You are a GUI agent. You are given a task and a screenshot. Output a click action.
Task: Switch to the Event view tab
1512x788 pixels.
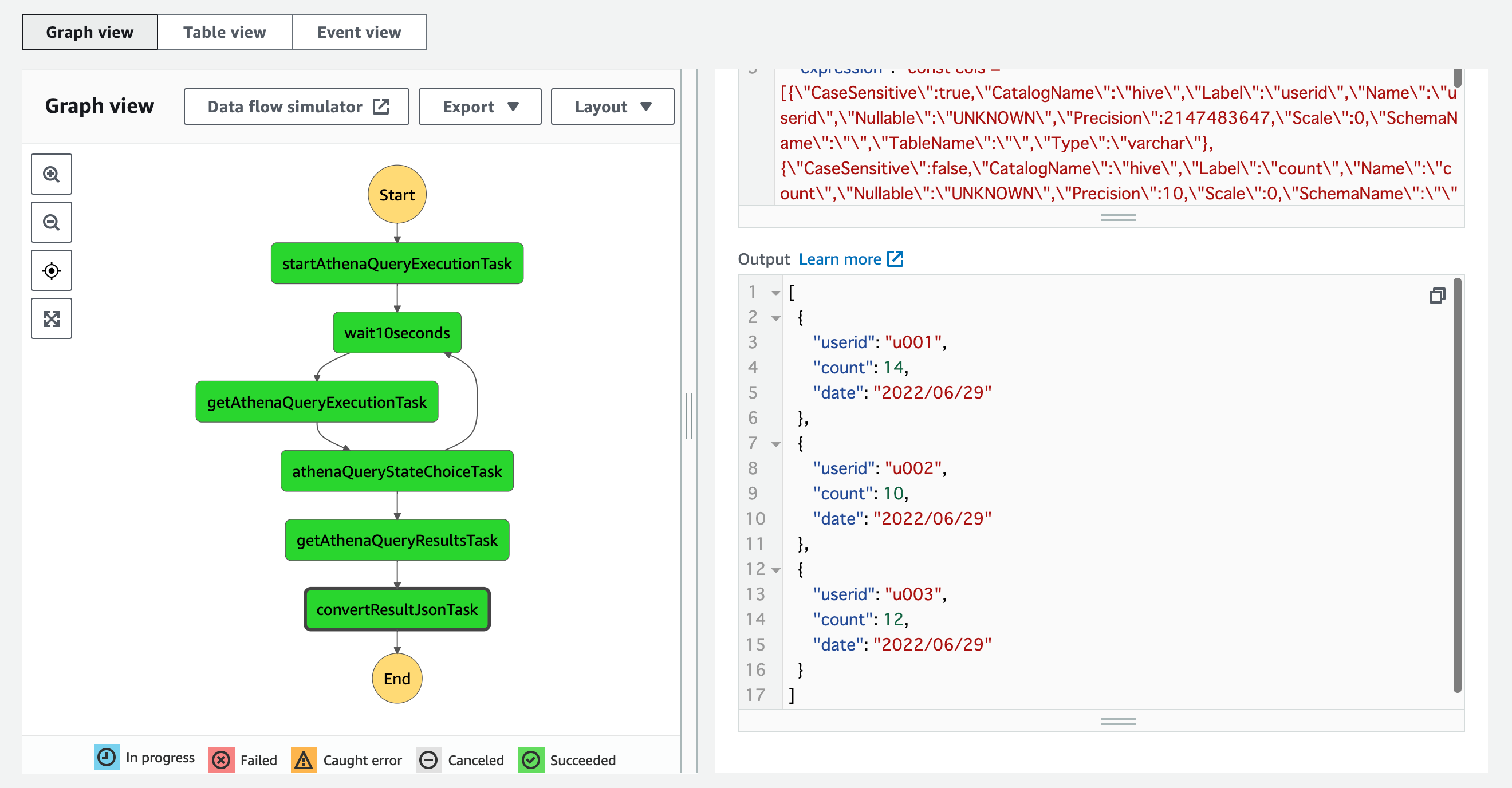[359, 32]
